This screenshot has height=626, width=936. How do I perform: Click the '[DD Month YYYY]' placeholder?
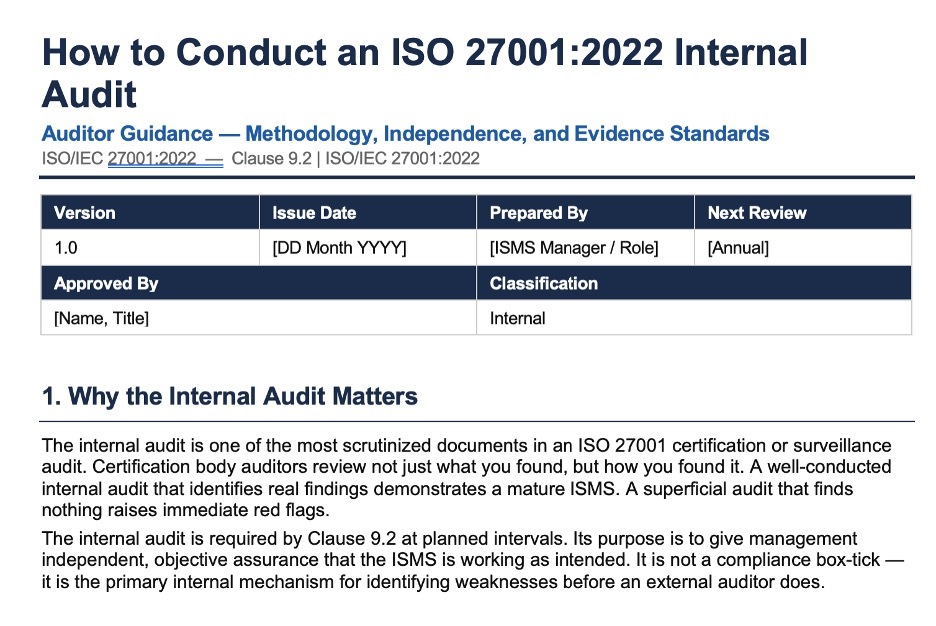click(339, 248)
